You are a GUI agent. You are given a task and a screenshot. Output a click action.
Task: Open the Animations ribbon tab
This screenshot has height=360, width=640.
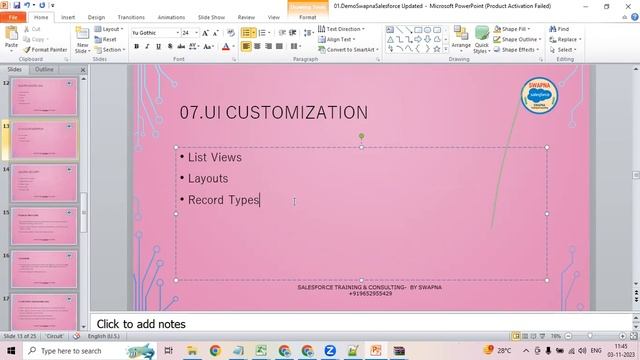tap(171, 17)
